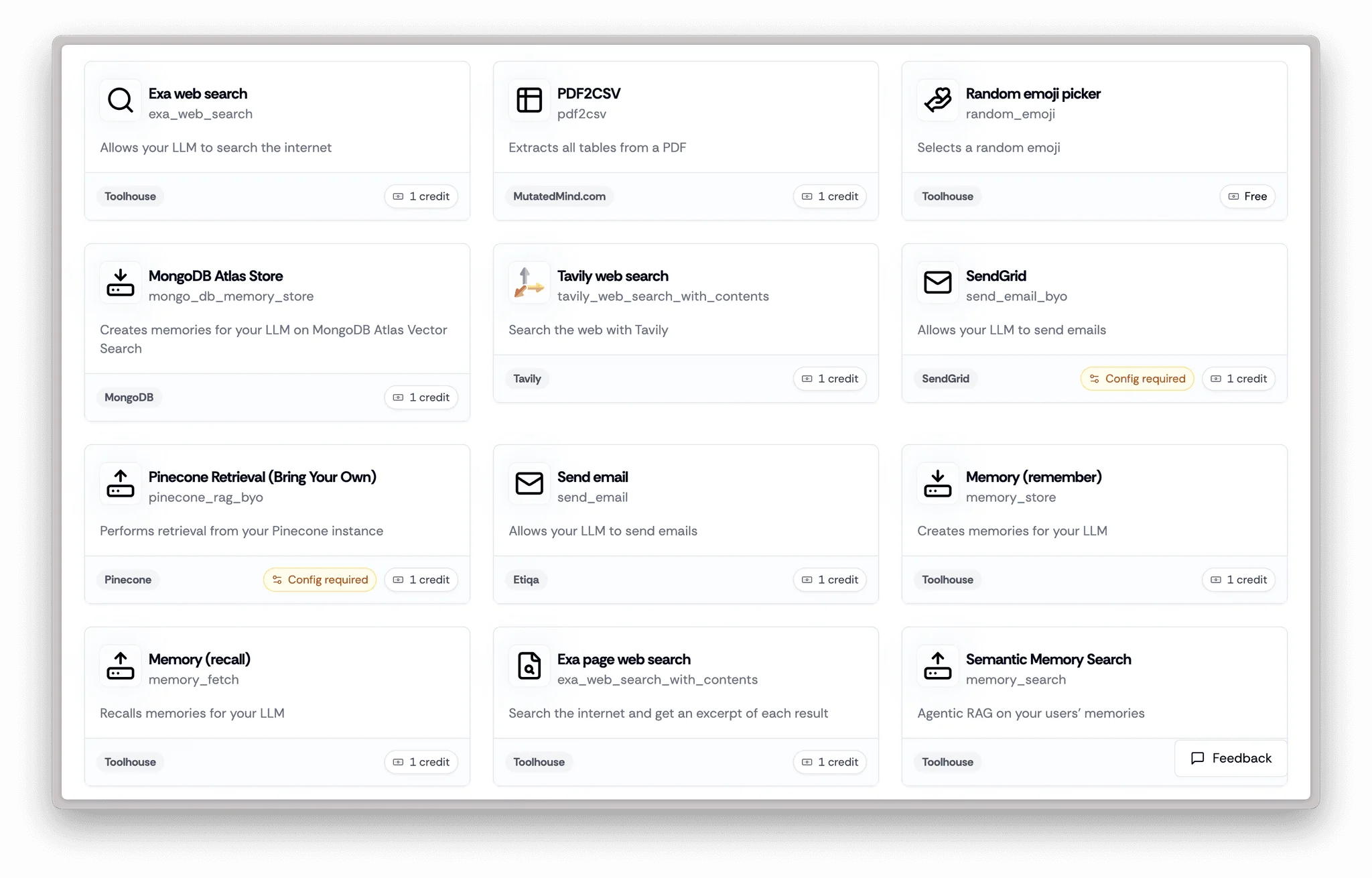Click the Exa page web search document icon

coord(529,666)
